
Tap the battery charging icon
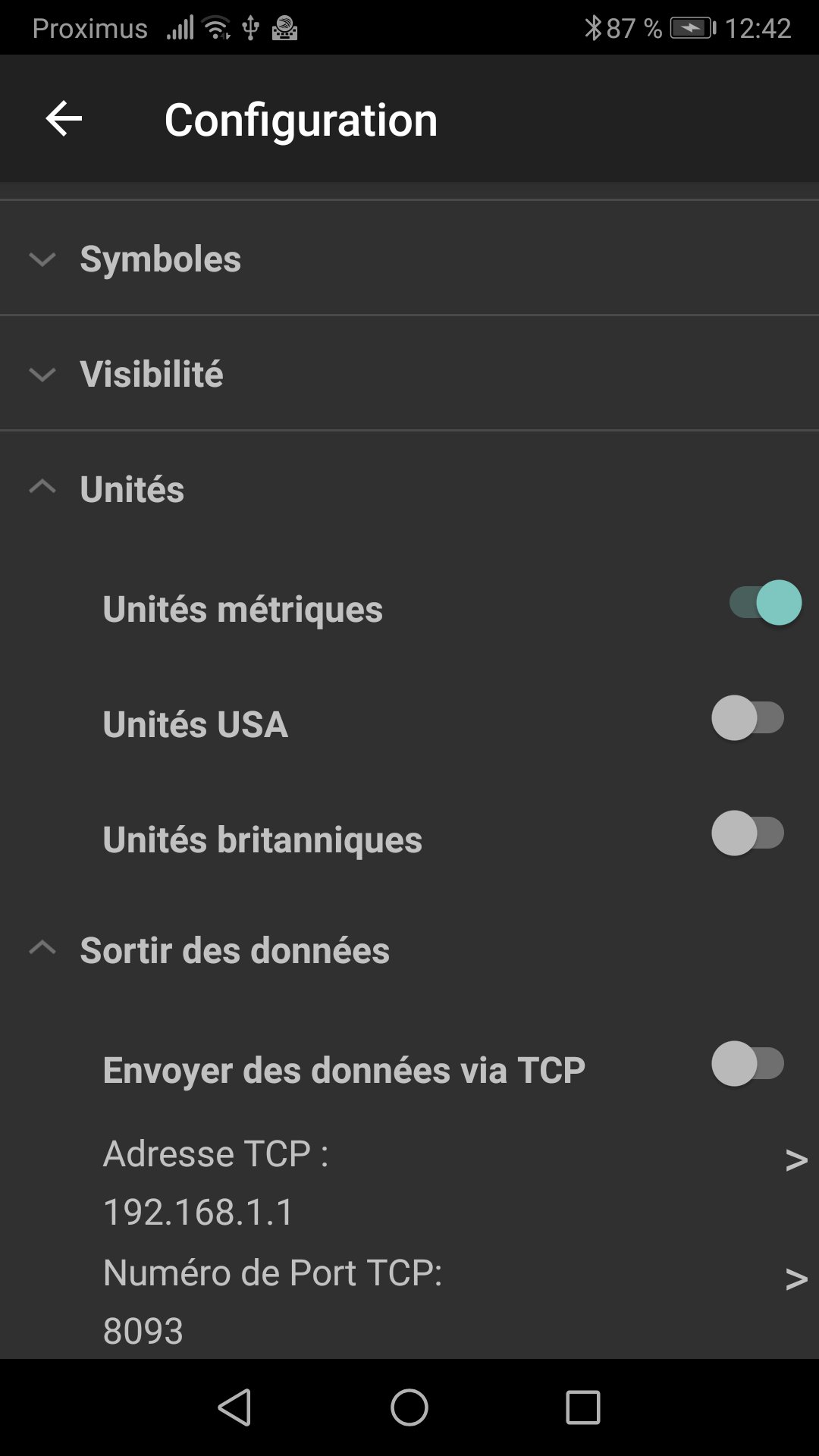[x=692, y=28]
